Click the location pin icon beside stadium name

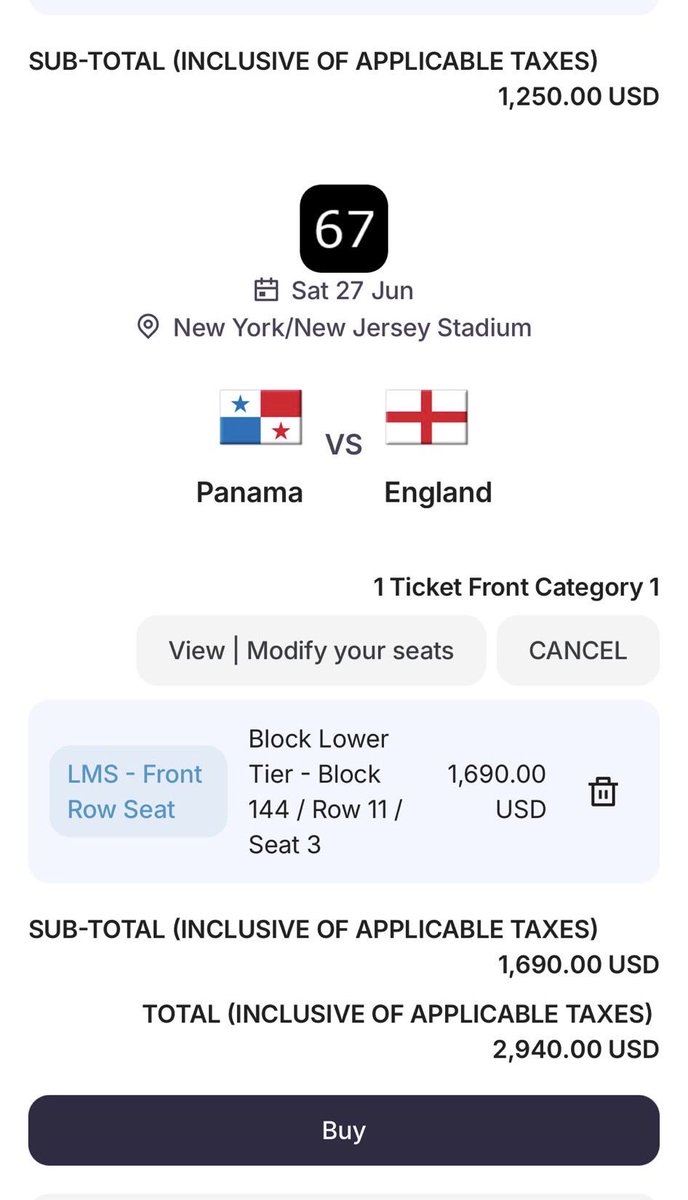(148, 327)
